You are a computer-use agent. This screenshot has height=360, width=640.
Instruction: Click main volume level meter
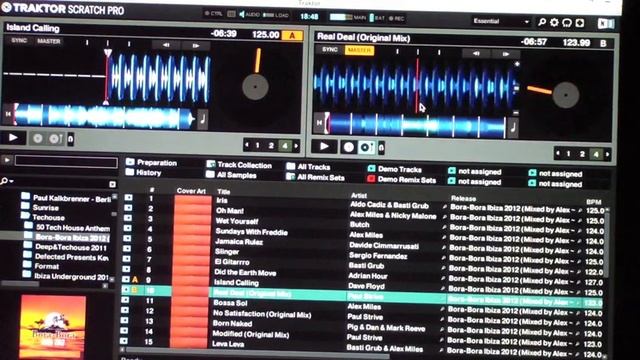pos(341,17)
